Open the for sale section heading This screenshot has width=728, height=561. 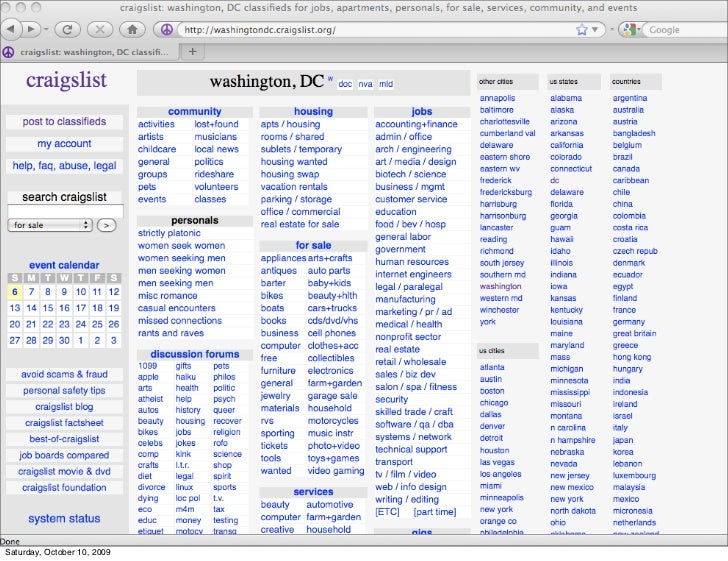coord(313,245)
